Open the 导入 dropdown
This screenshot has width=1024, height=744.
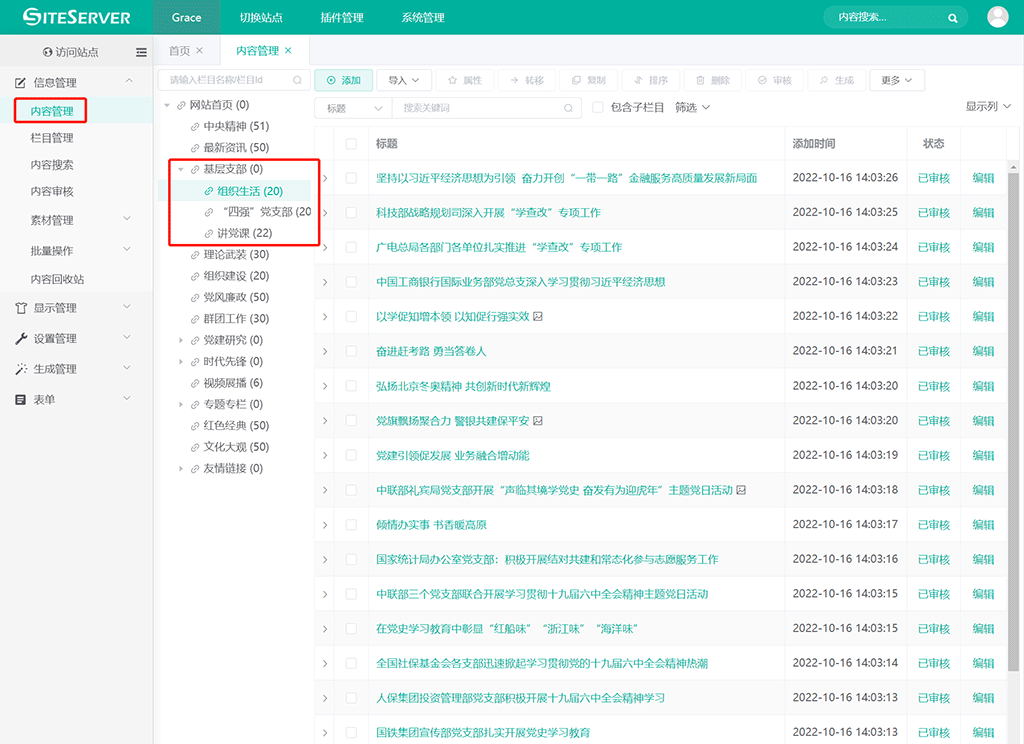(x=405, y=80)
